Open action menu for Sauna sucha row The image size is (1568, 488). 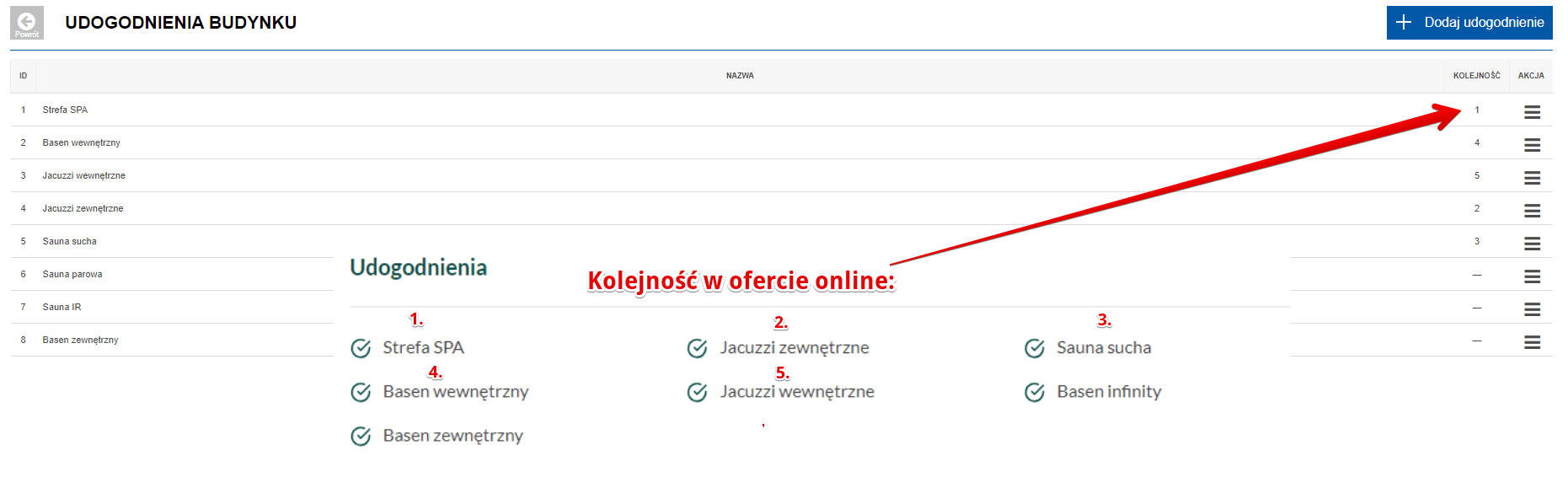[1532, 244]
